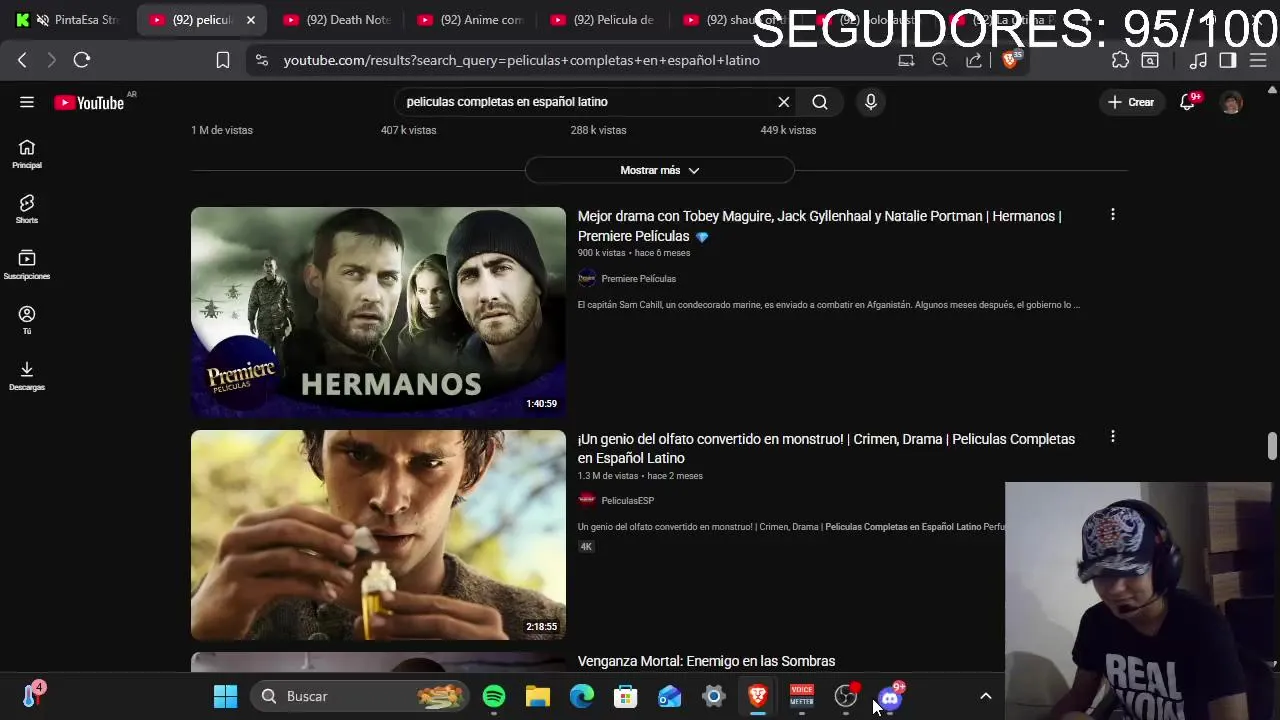Close the active peliculas tab
The width and height of the screenshot is (1280, 720).
(x=251, y=20)
